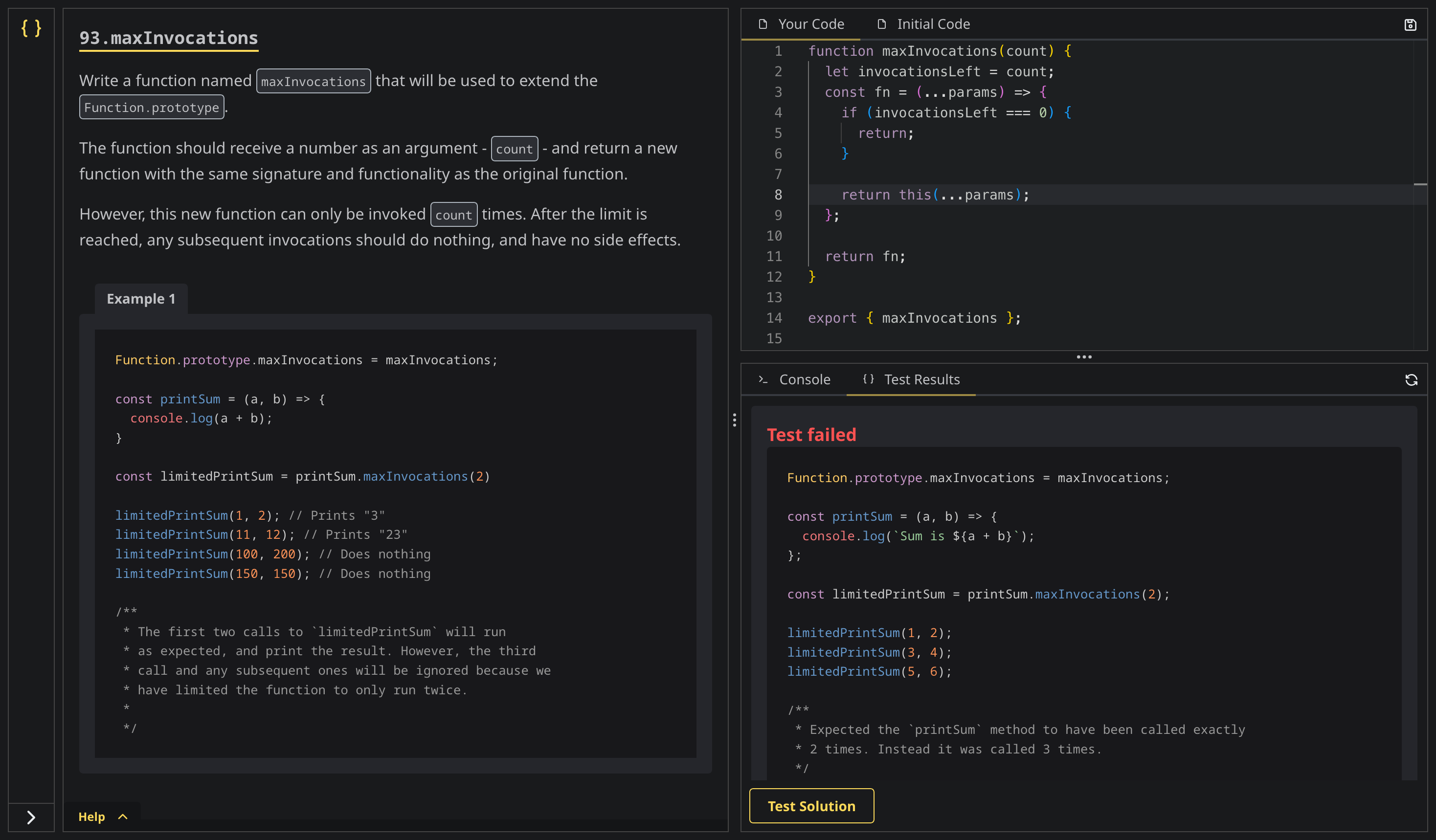Expand the sidebar with the chevron arrow
1436x840 pixels.
pyautogui.click(x=31, y=817)
